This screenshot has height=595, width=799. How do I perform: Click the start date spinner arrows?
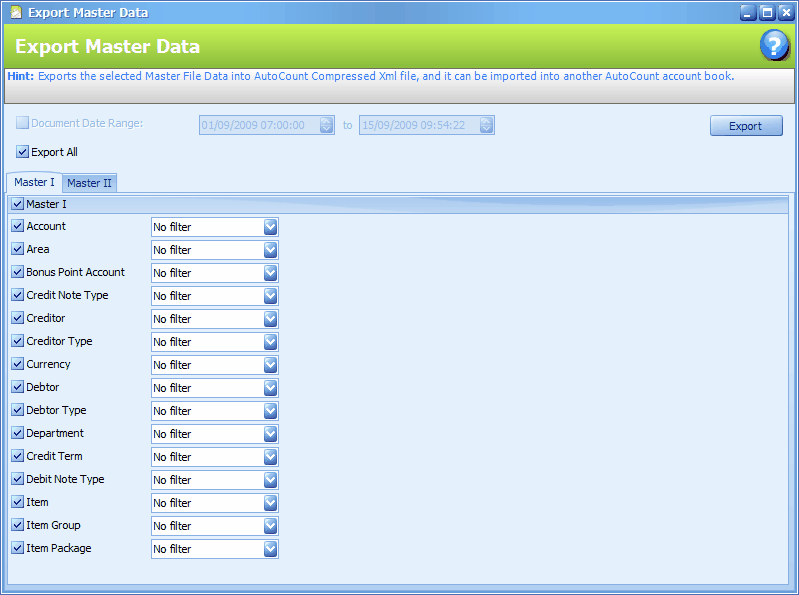click(327, 125)
